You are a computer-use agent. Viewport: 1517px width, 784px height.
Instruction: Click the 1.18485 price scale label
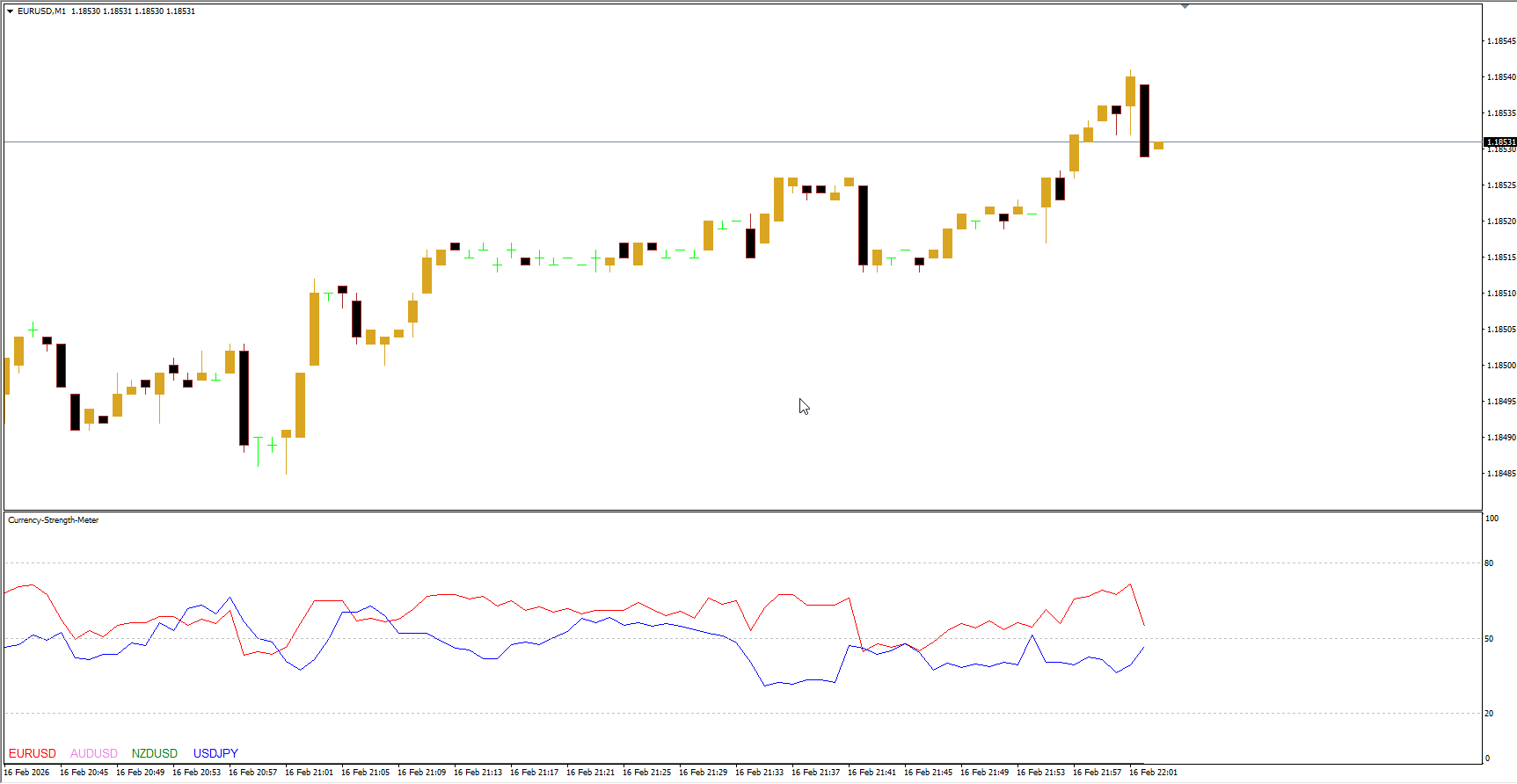(x=1500, y=474)
